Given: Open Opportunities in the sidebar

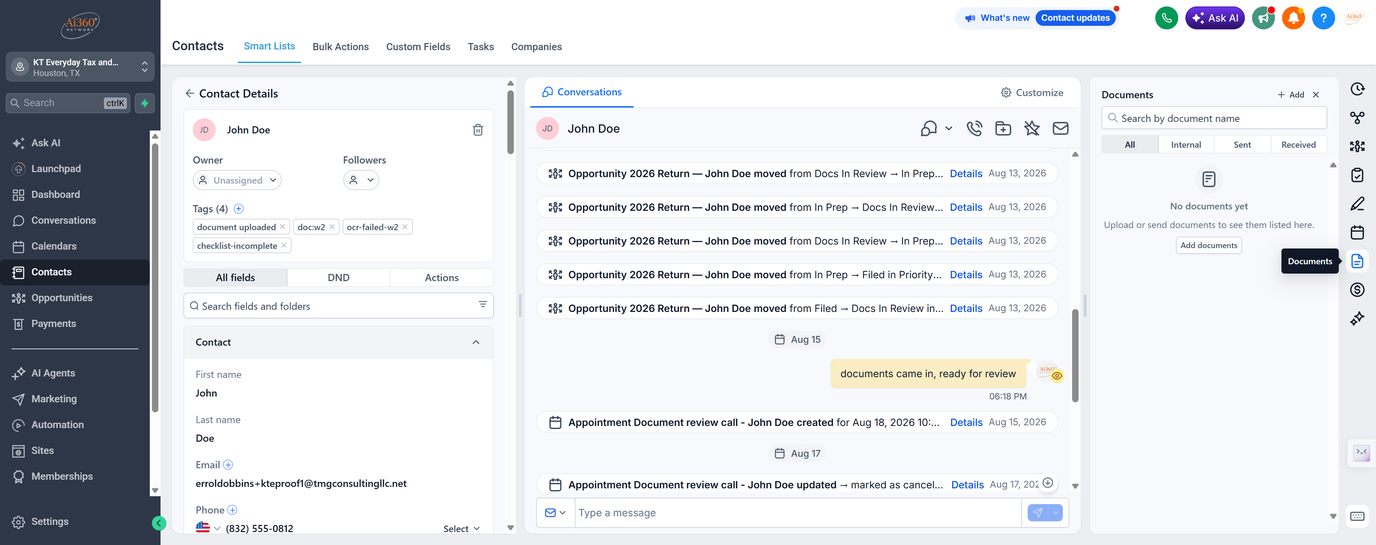Looking at the screenshot, I should [62, 298].
